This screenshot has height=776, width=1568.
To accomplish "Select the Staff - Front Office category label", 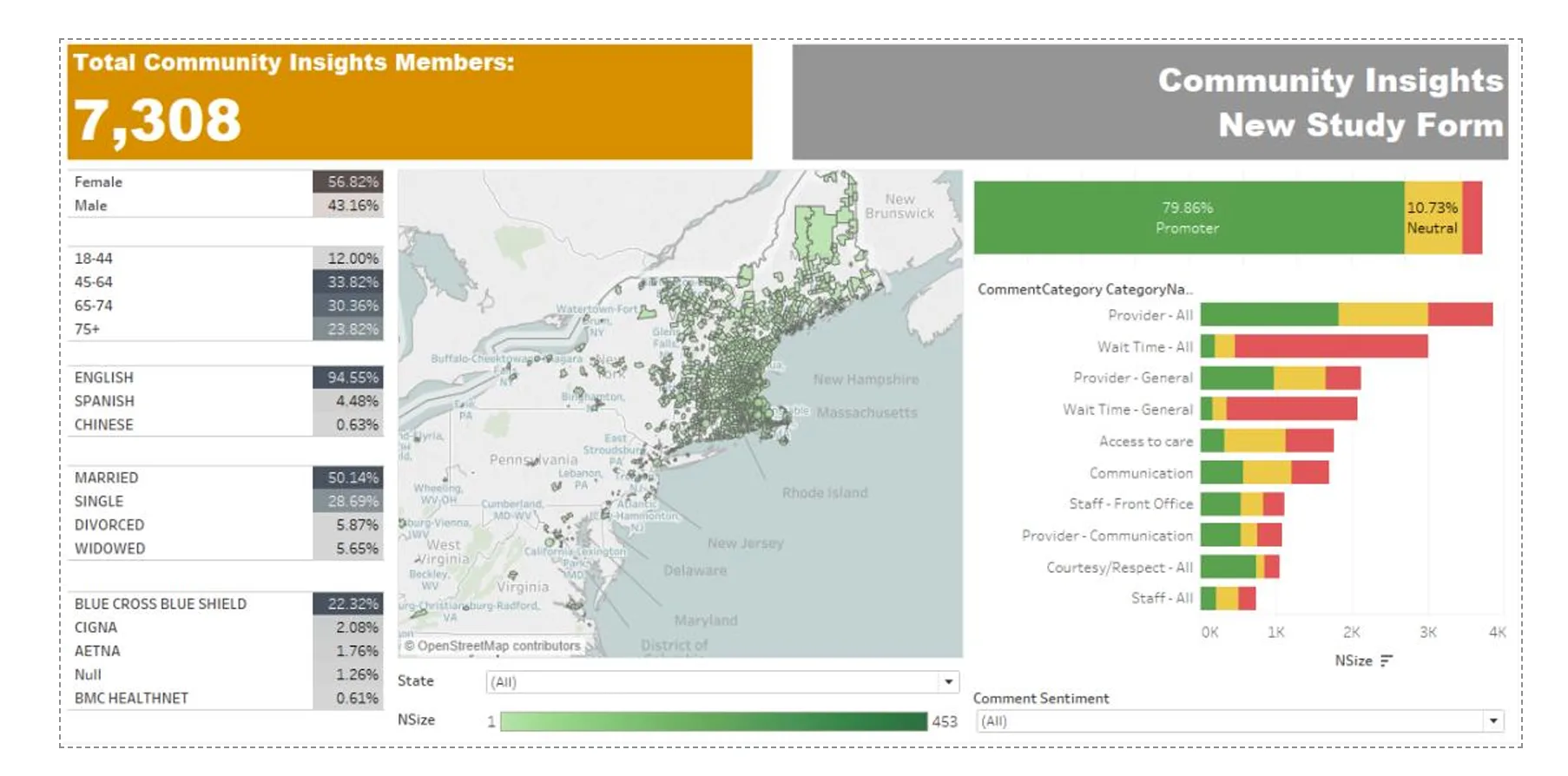I will tap(1130, 503).
